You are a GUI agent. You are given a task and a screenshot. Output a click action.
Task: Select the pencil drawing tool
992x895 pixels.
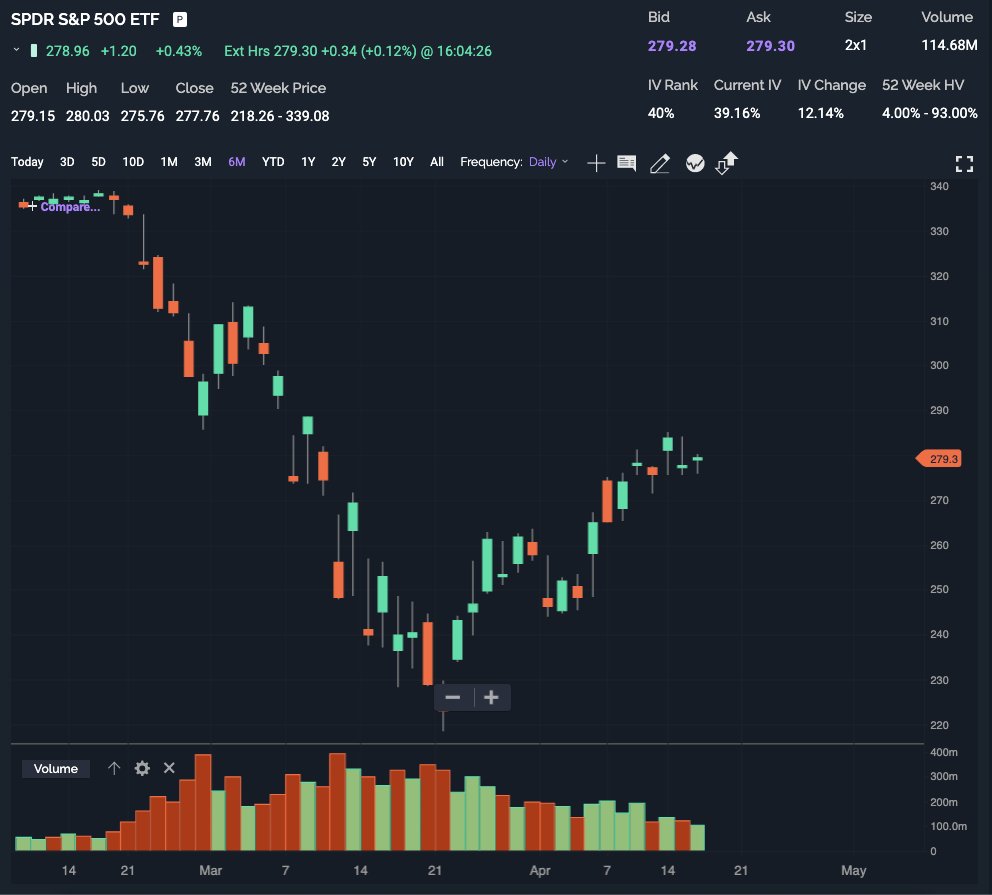[x=660, y=163]
